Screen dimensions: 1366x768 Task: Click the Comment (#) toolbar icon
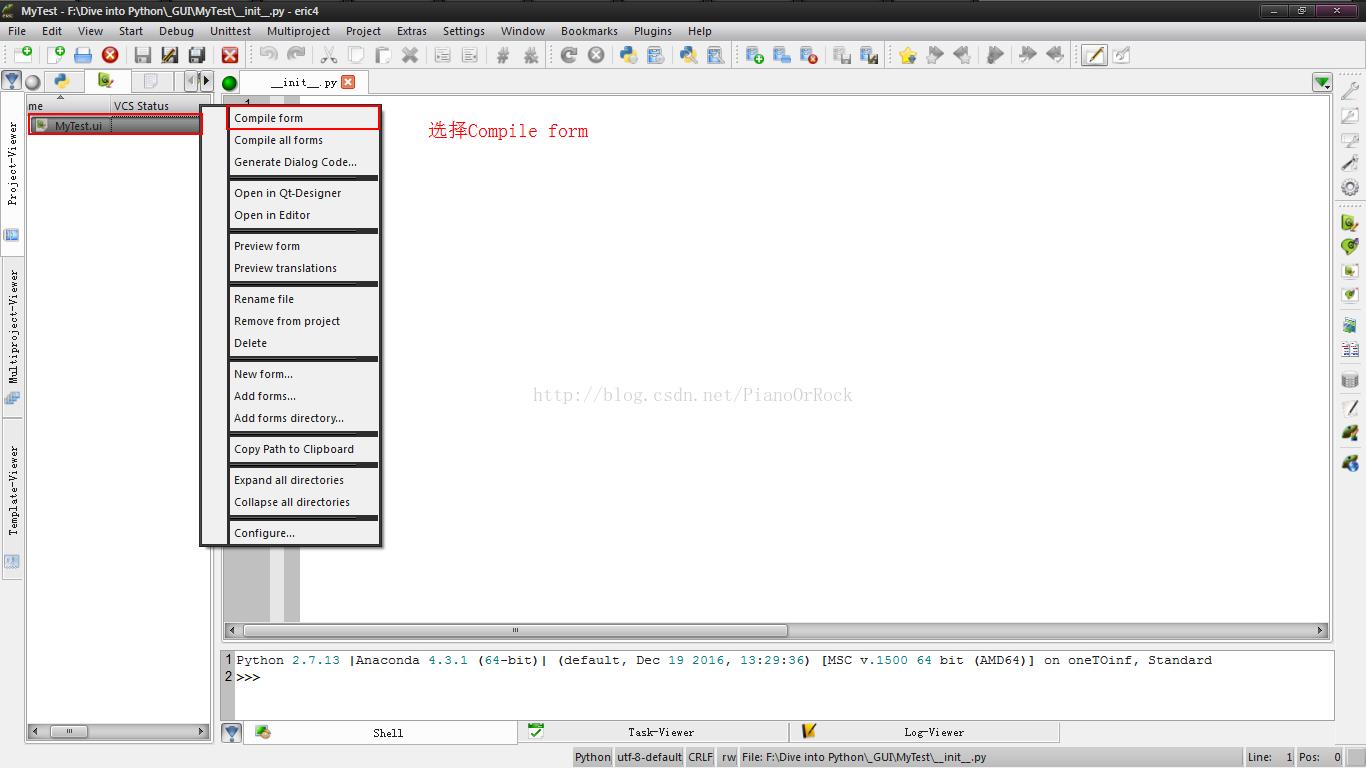click(503, 55)
